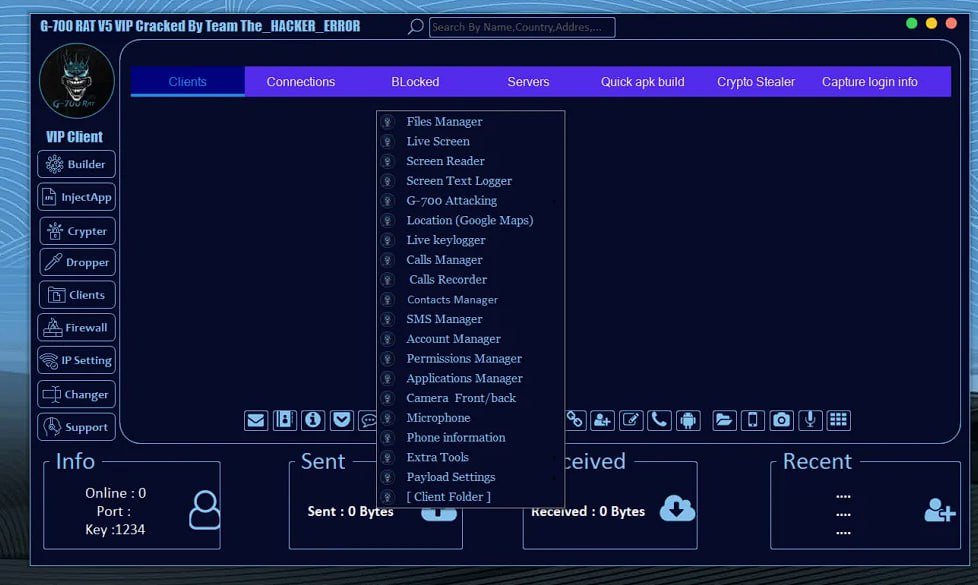Screen dimensions: 978x585
Task: Click the smartphone toolbar icon
Action: pos(753,420)
